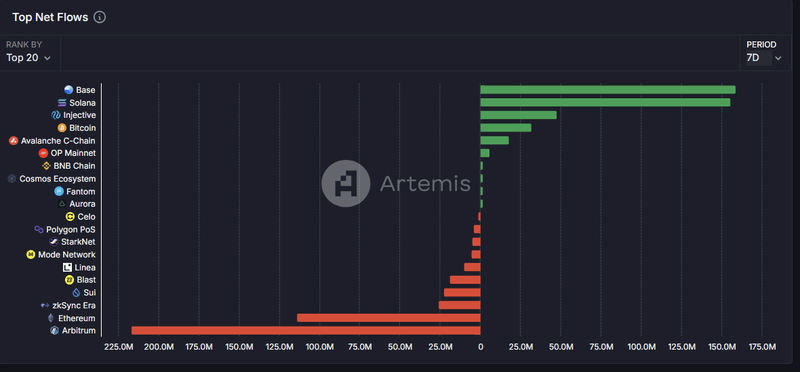Click the 0 axis value
The image size is (800, 372).
(480, 347)
